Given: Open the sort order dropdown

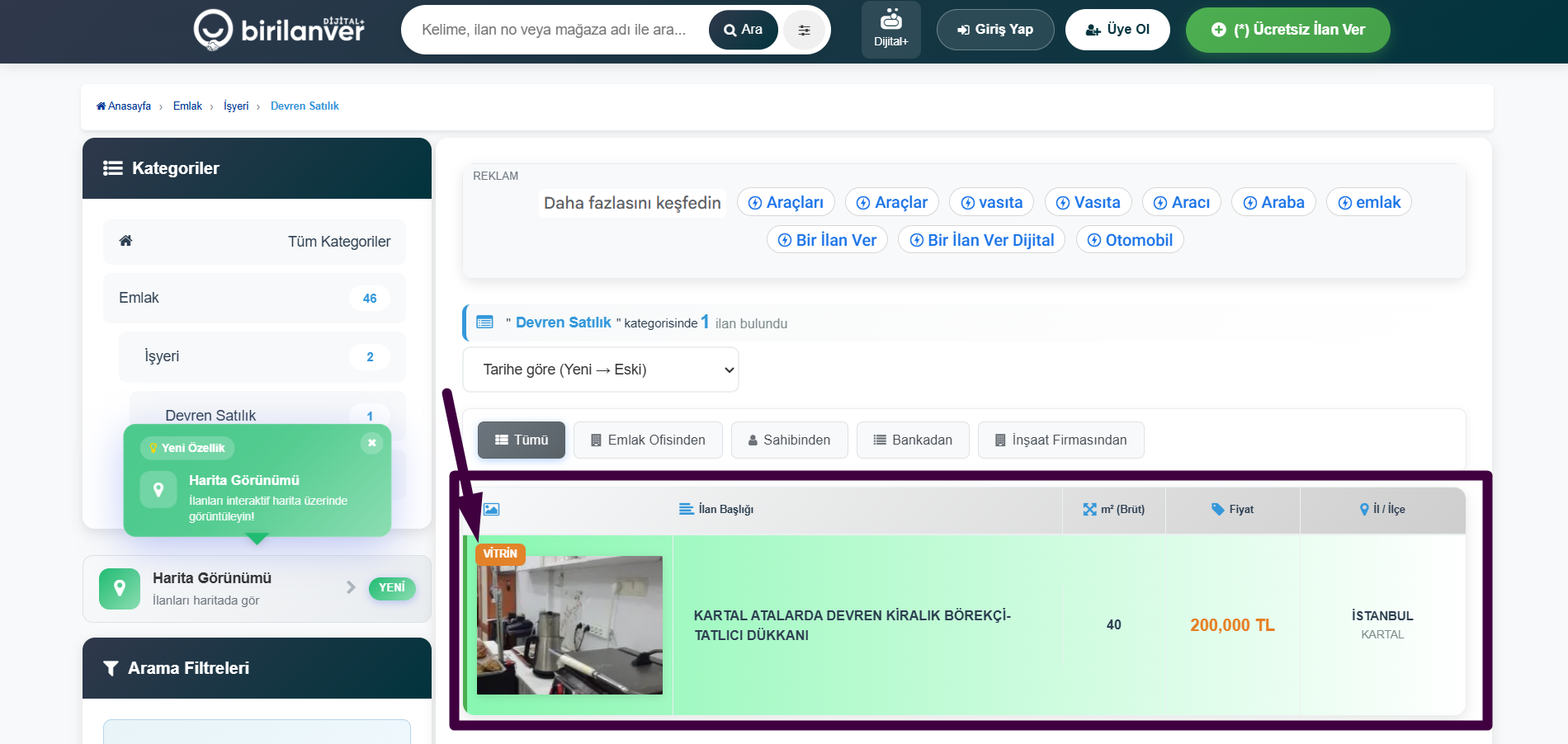Looking at the screenshot, I should pos(600,370).
